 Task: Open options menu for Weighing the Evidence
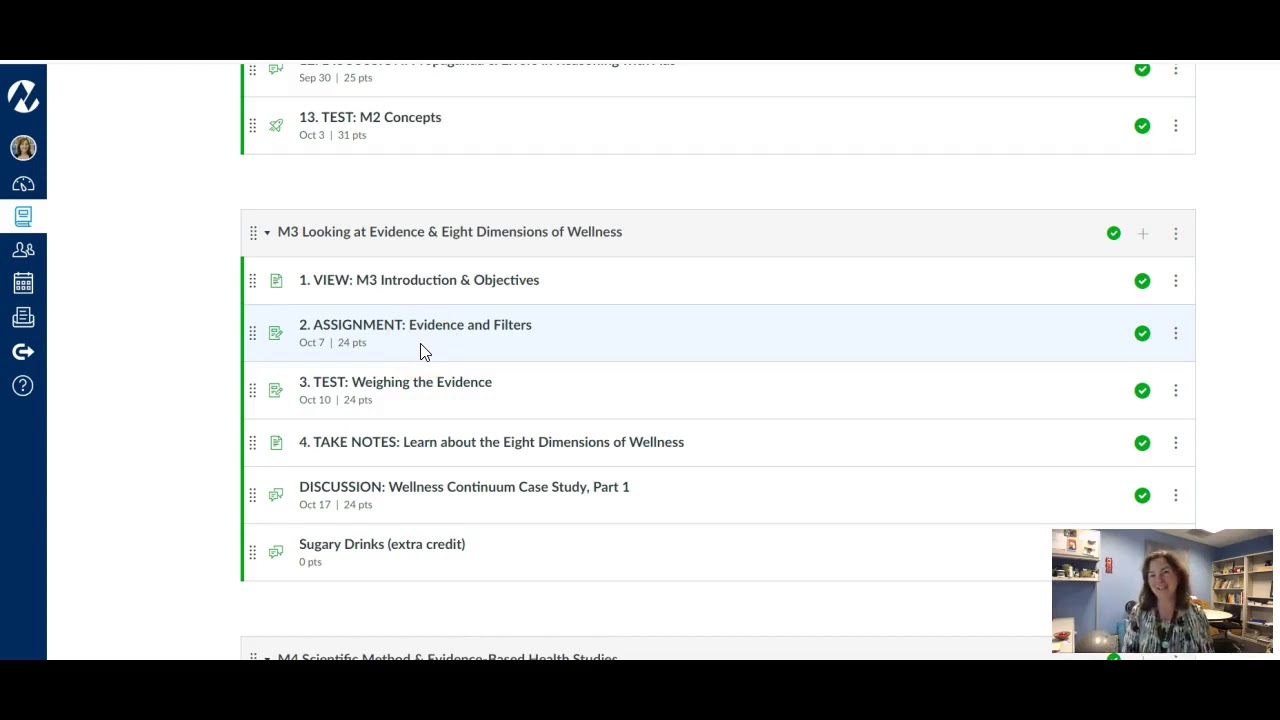[1176, 390]
